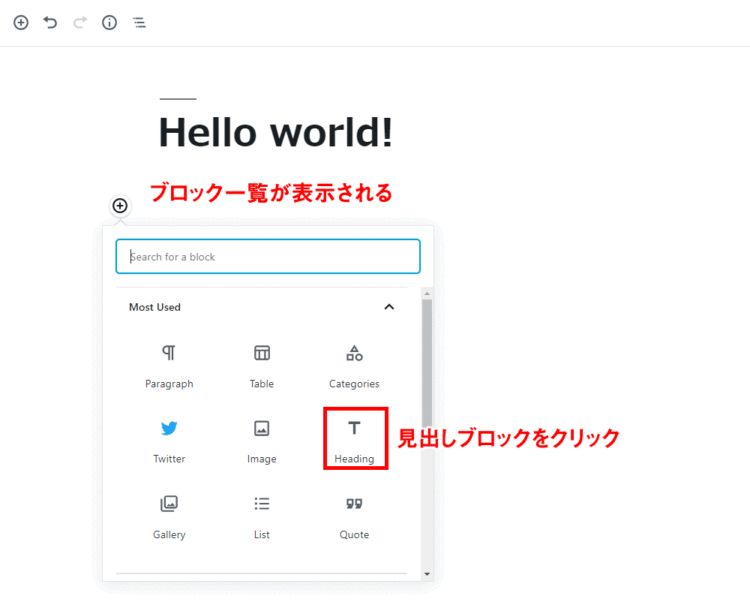This screenshot has width=750, height=605.
Task: Click the Redo arrow icon
Action: 80,22
